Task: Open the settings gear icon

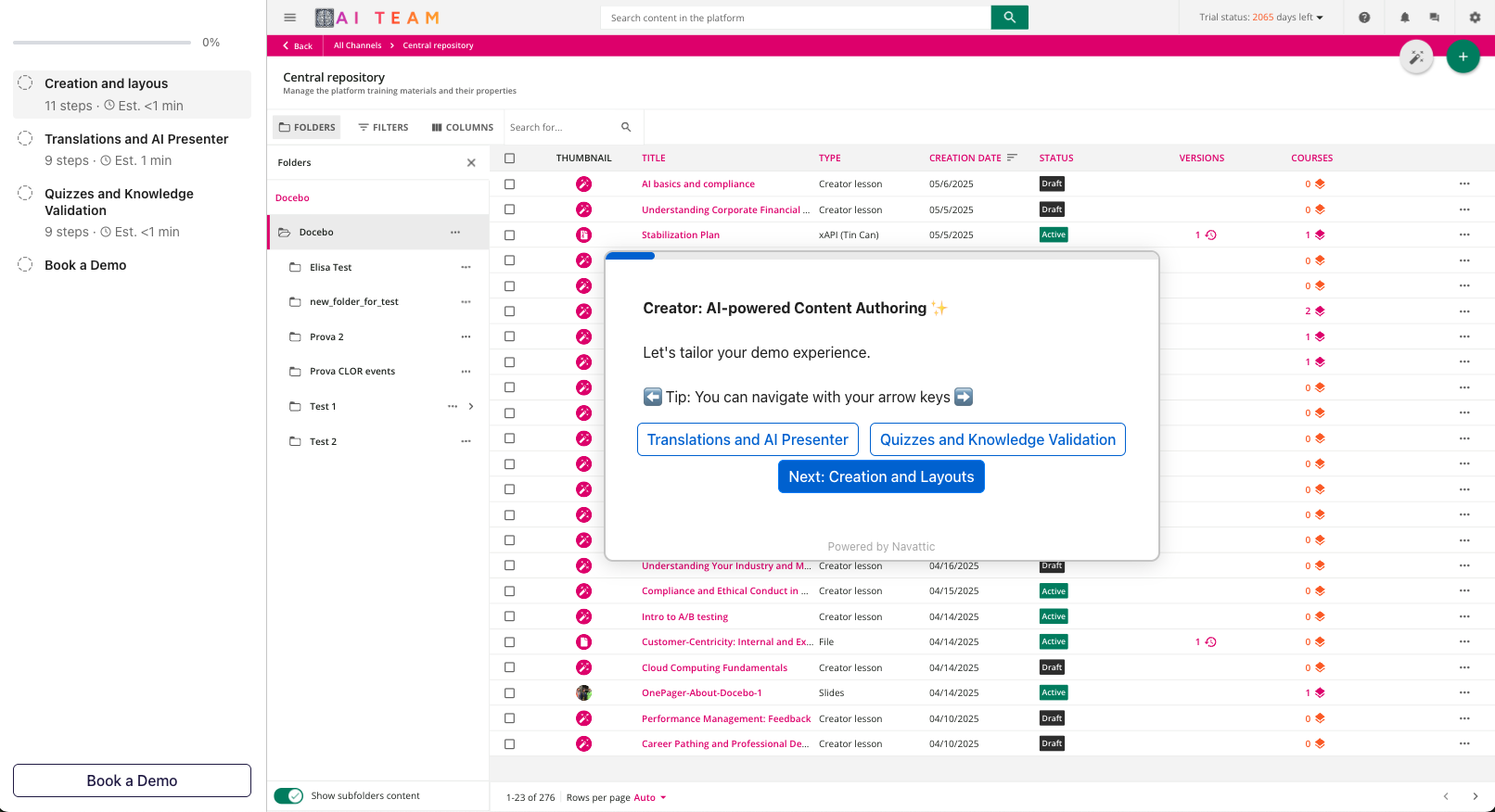Action: [1475, 18]
